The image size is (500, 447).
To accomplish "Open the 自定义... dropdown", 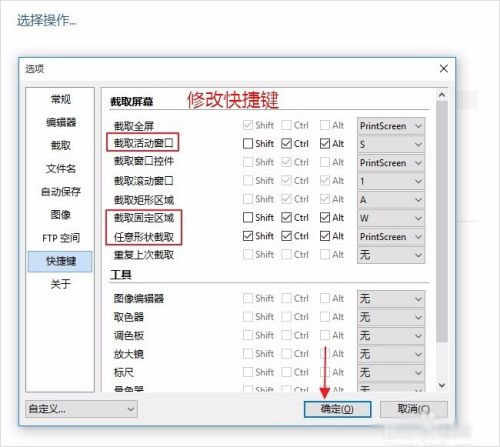I will coord(81,409).
